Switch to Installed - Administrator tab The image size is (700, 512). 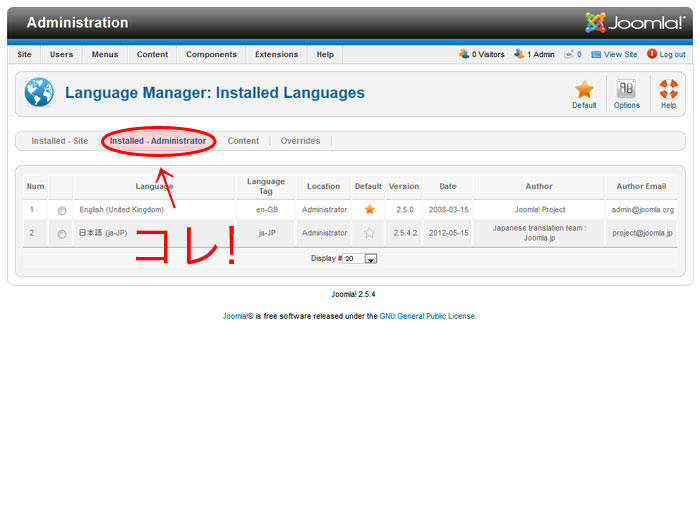pos(158,141)
